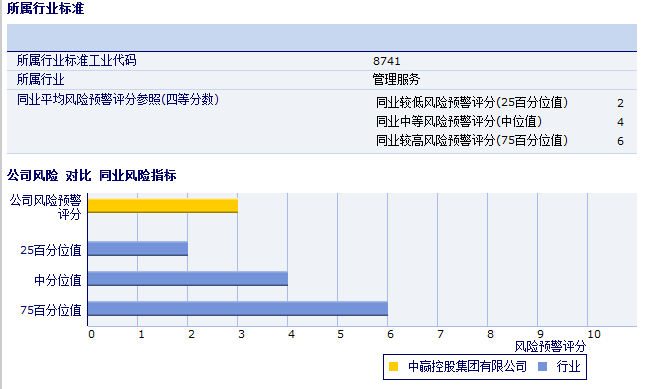Click the 行业 legend label
The width and height of the screenshot is (656, 389).
[569, 366]
